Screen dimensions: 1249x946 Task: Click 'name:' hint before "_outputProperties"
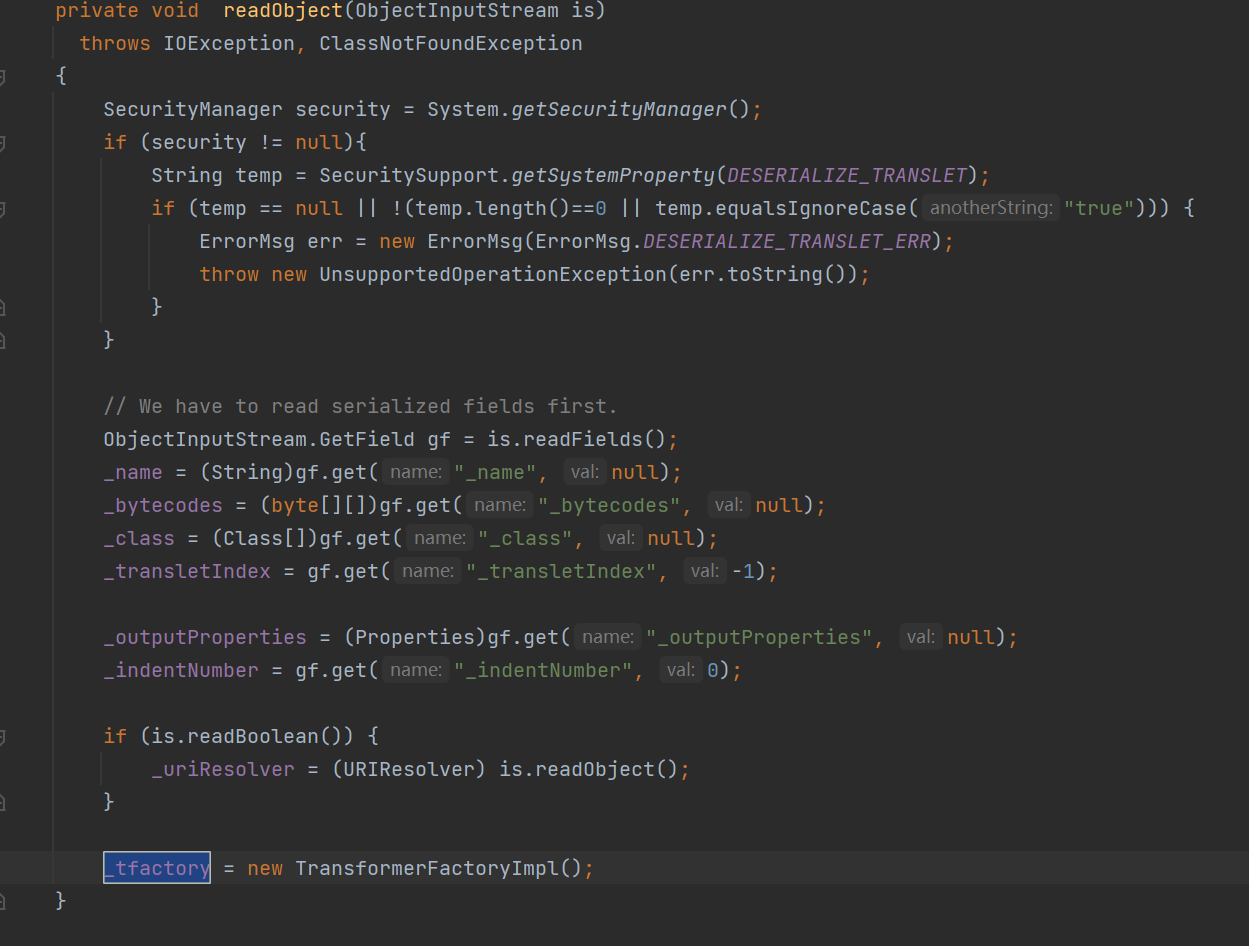point(608,637)
